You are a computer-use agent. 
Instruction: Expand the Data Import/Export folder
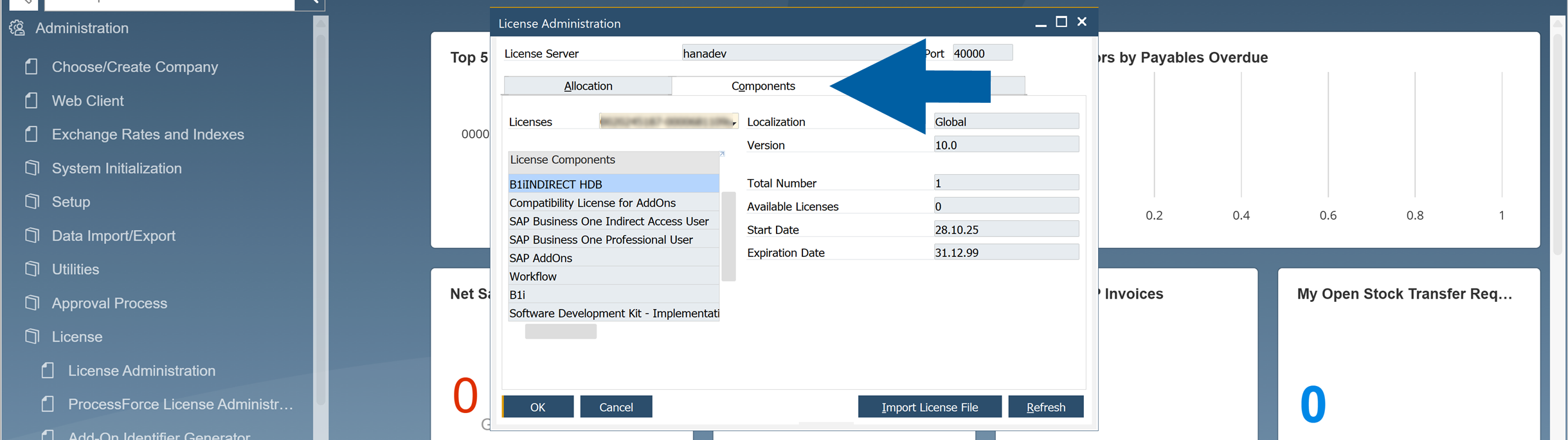coord(113,236)
